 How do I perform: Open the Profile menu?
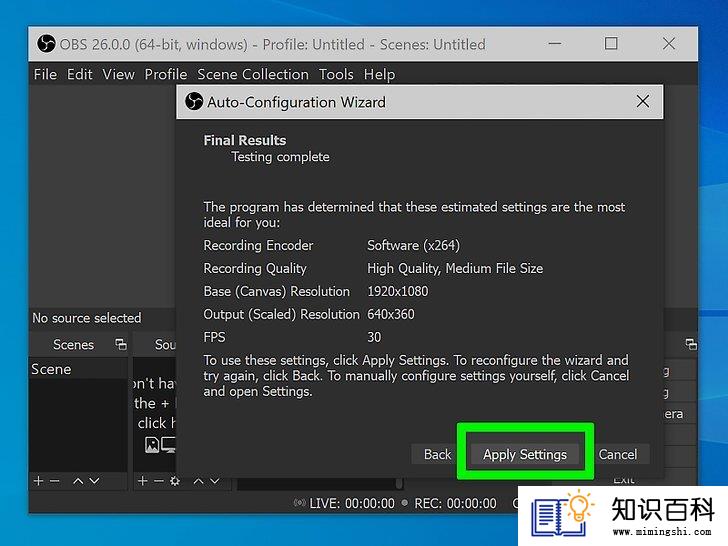(x=166, y=74)
